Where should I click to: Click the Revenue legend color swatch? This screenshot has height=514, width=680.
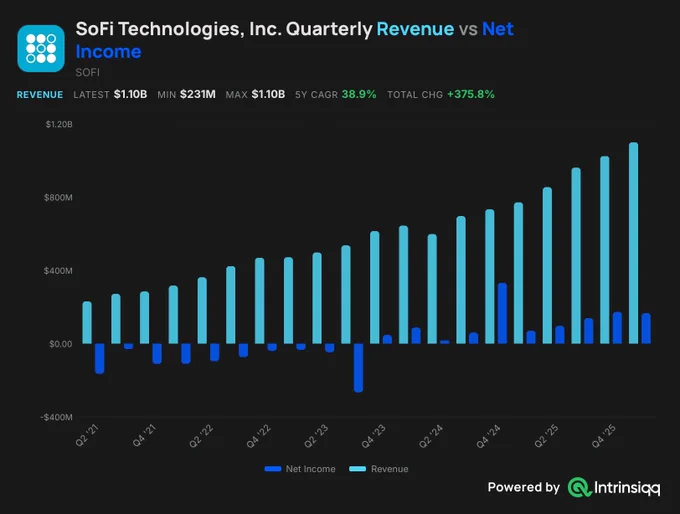click(357, 469)
